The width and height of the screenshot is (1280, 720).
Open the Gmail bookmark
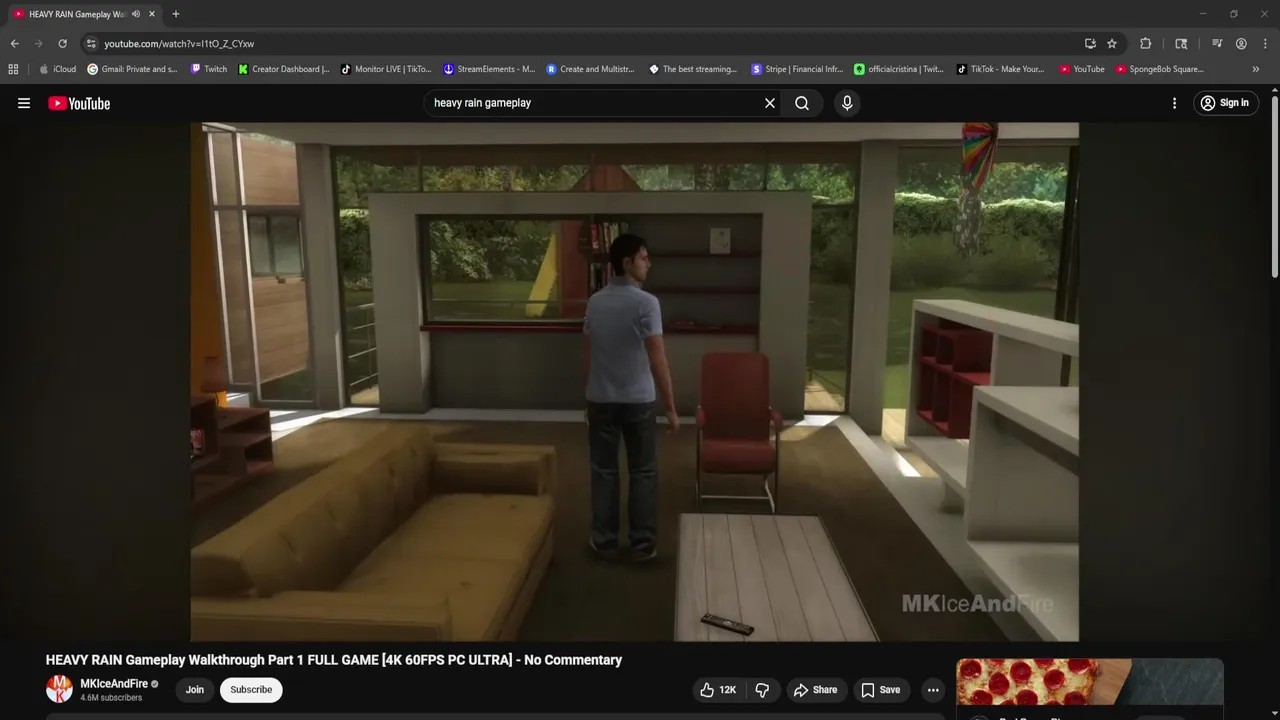click(x=133, y=69)
